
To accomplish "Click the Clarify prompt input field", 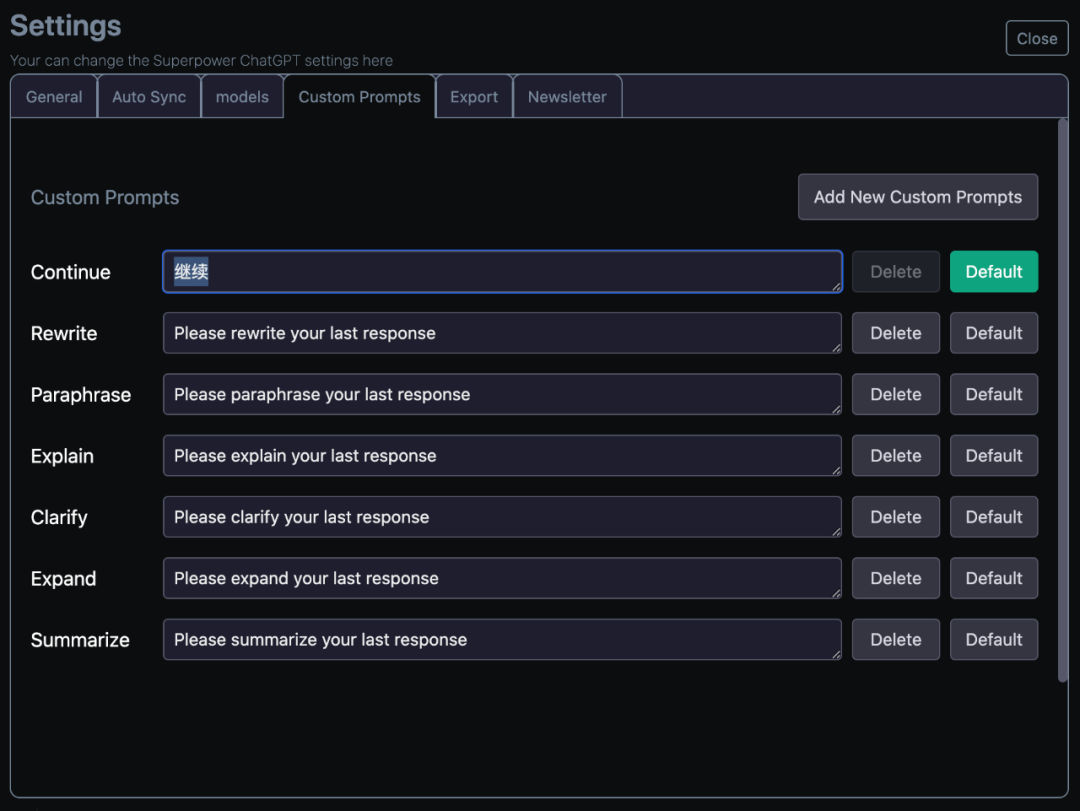I will click(500, 517).
